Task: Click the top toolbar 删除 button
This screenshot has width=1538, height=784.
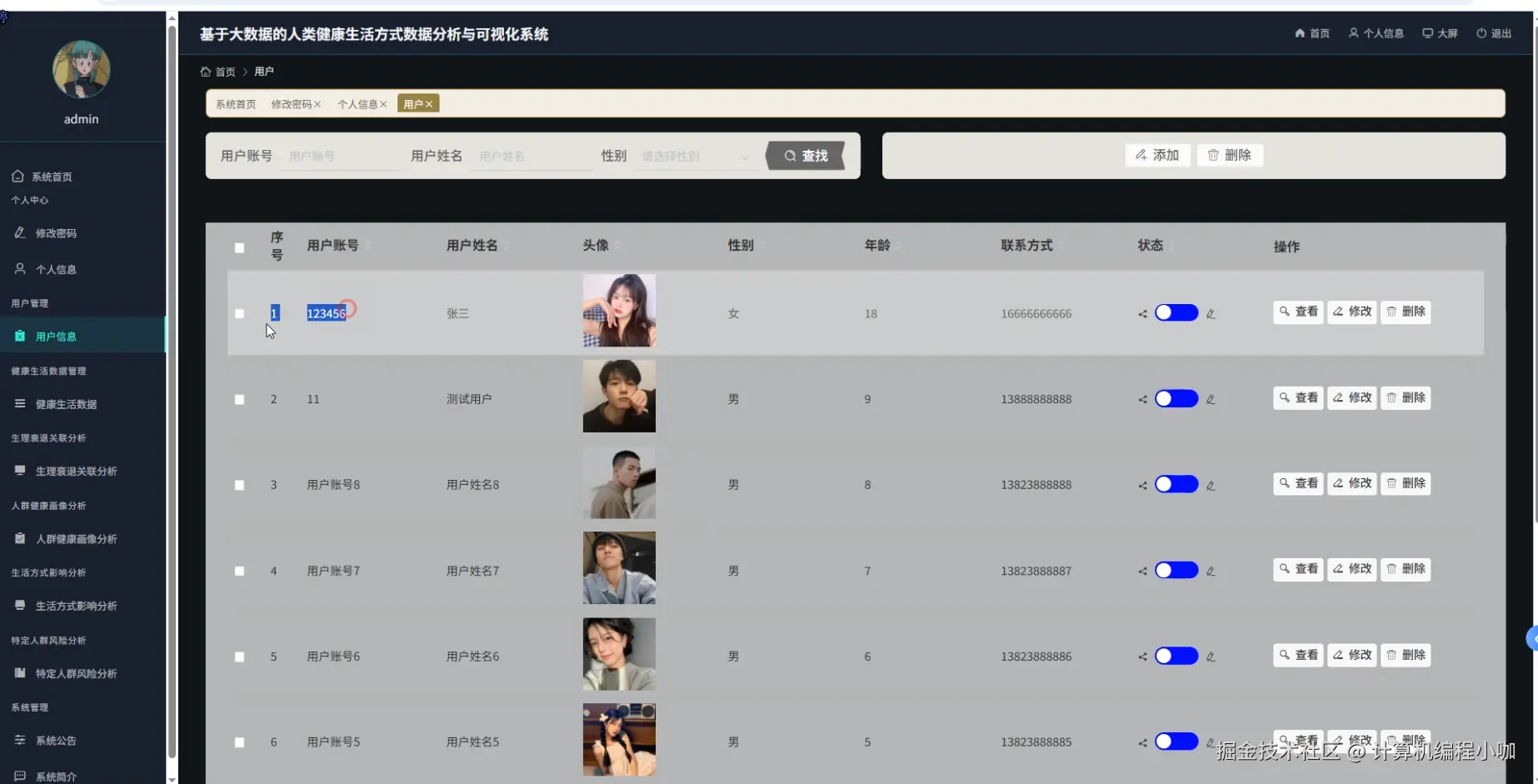Action: pos(1230,155)
